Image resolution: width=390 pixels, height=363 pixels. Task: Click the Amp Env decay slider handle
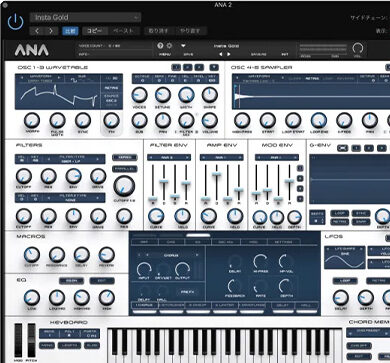[x=216, y=174]
